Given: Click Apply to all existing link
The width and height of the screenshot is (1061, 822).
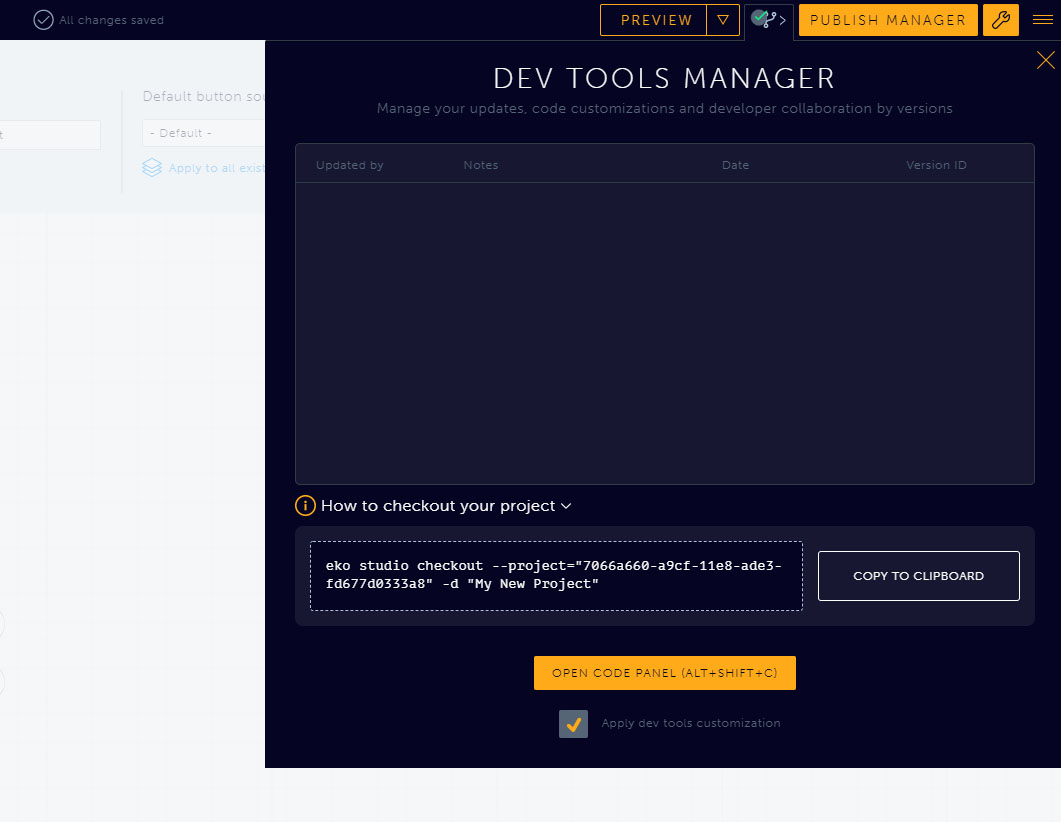Looking at the screenshot, I should (216, 168).
